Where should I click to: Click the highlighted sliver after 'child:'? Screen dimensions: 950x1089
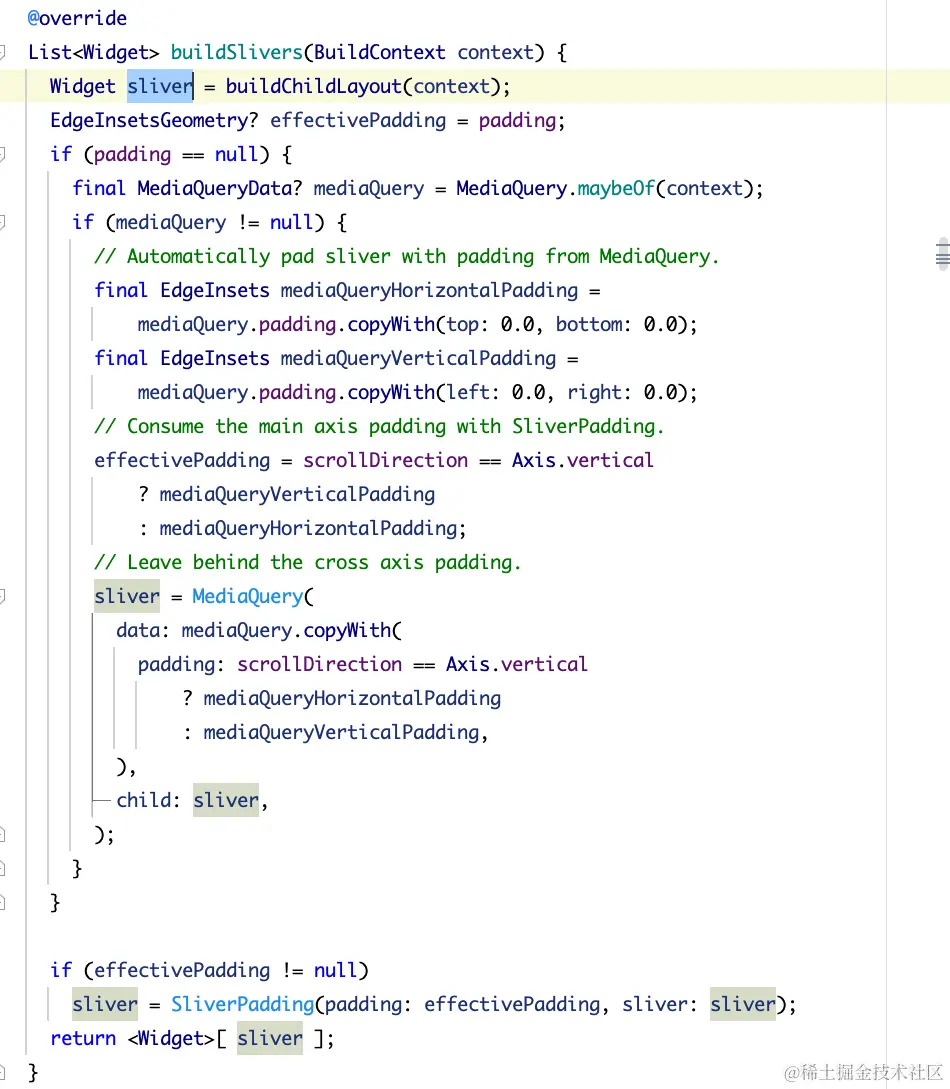[x=226, y=800]
